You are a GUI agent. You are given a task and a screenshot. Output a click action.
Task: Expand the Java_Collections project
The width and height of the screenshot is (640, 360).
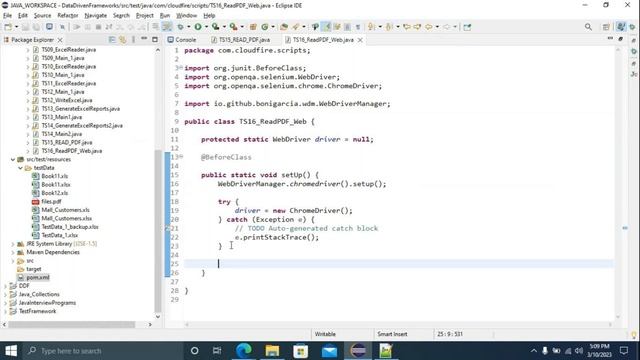[x=6, y=294]
